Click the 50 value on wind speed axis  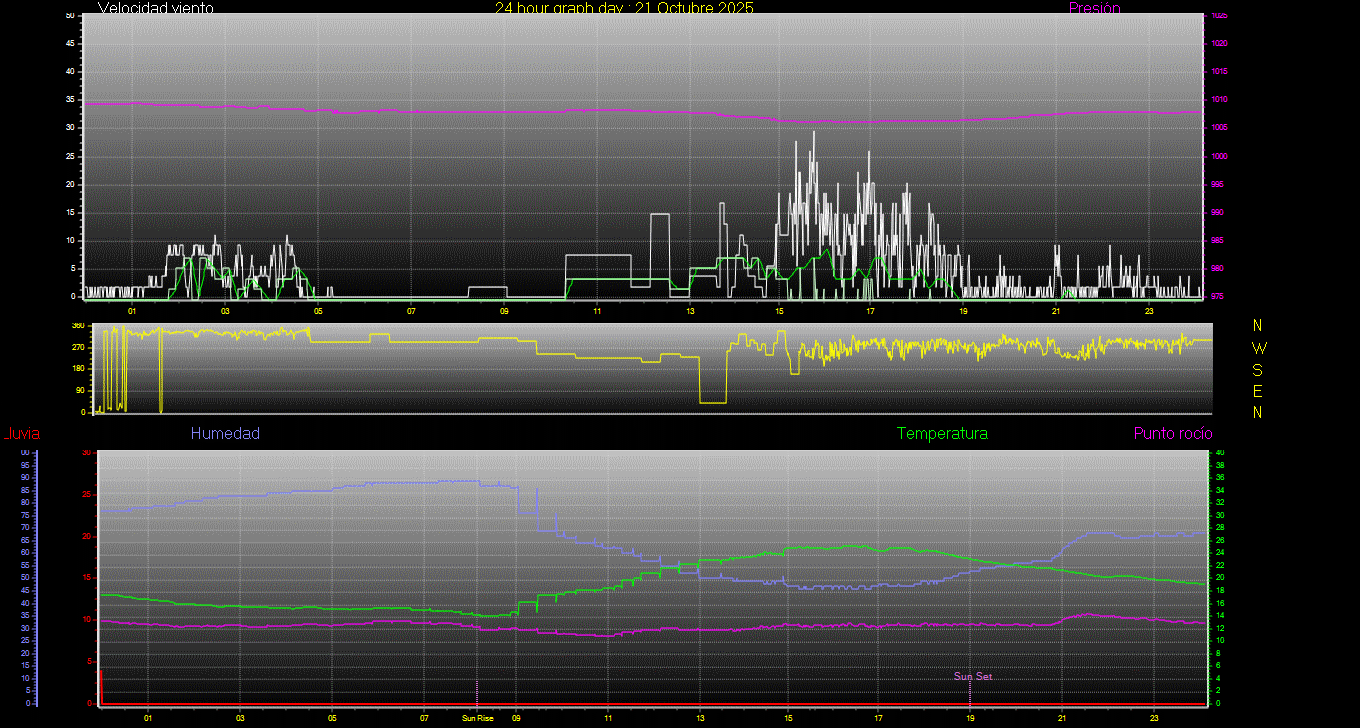[69, 16]
